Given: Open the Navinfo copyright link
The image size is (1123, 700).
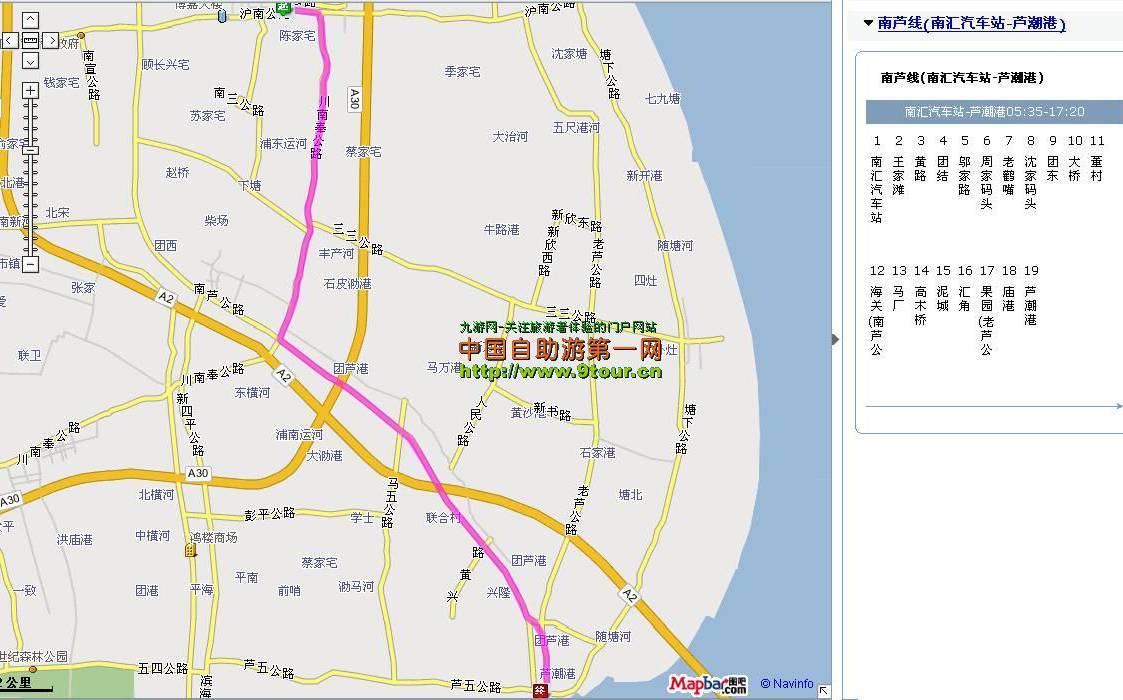Looking at the screenshot, I should point(787,684).
